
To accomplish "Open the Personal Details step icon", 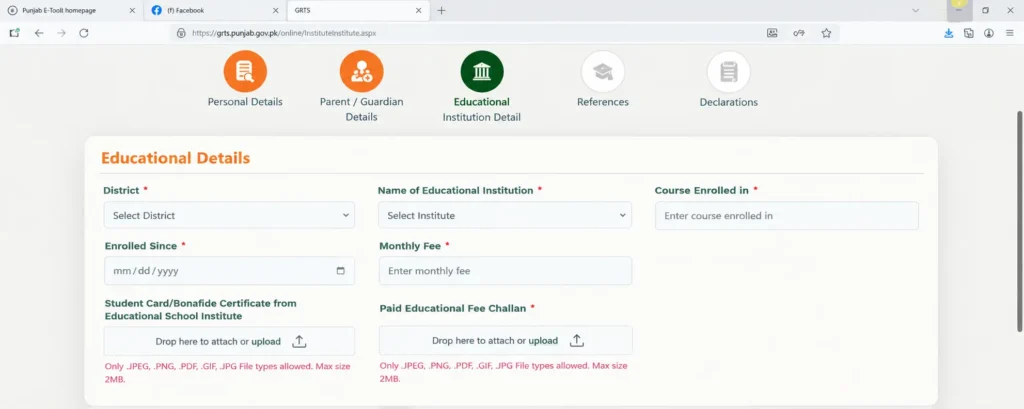I will pos(245,72).
